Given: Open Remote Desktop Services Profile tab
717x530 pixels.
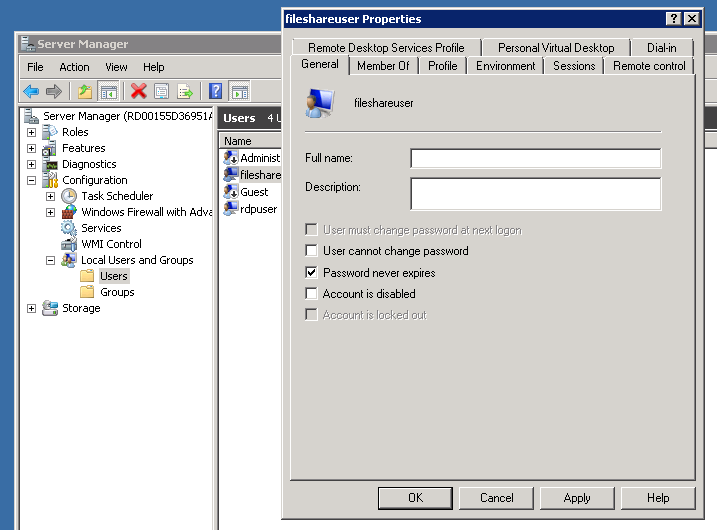Looking at the screenshot, I should [x=386, y=48].
